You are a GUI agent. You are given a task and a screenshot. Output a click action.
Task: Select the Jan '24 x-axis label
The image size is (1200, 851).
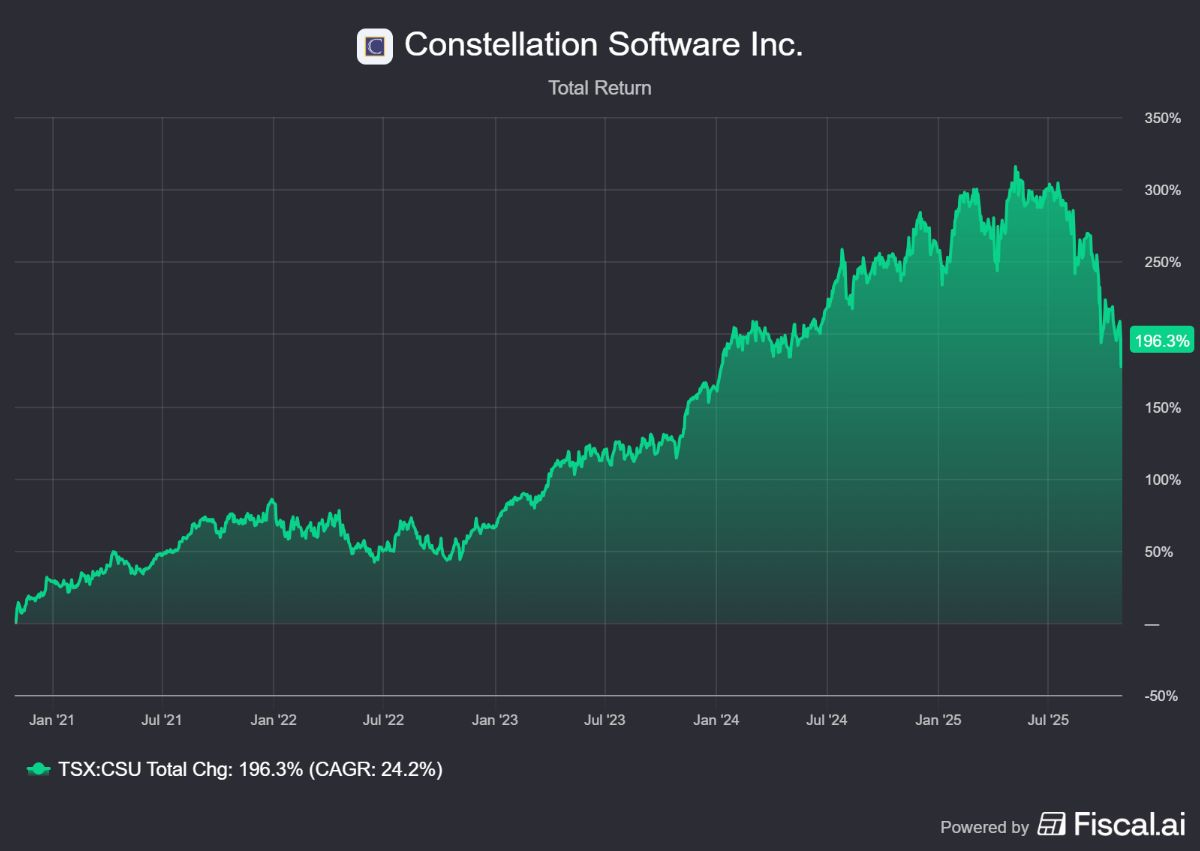pos(716,719)
